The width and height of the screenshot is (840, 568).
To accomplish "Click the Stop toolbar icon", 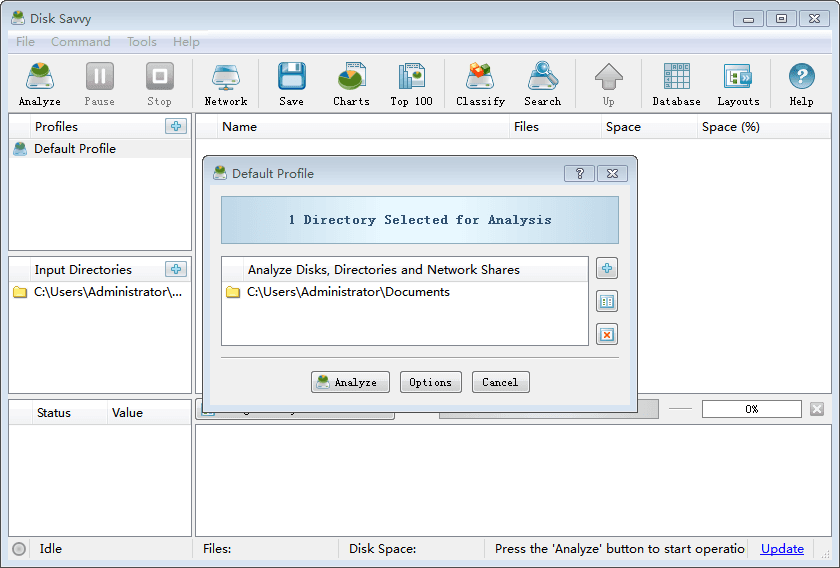I will [x=160, y=84].
